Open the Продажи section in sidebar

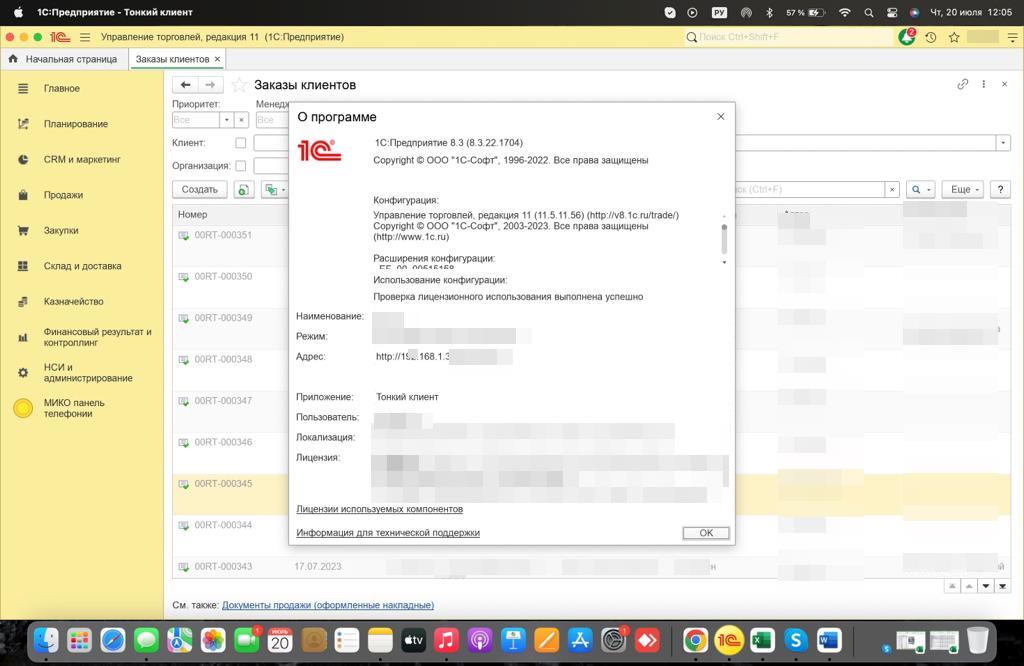pyautogui.click(x=63, y=195)
